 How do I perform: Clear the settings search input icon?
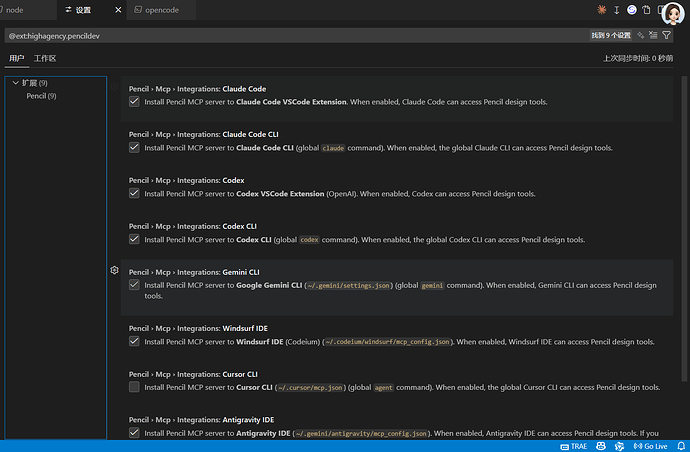(653, 35)
